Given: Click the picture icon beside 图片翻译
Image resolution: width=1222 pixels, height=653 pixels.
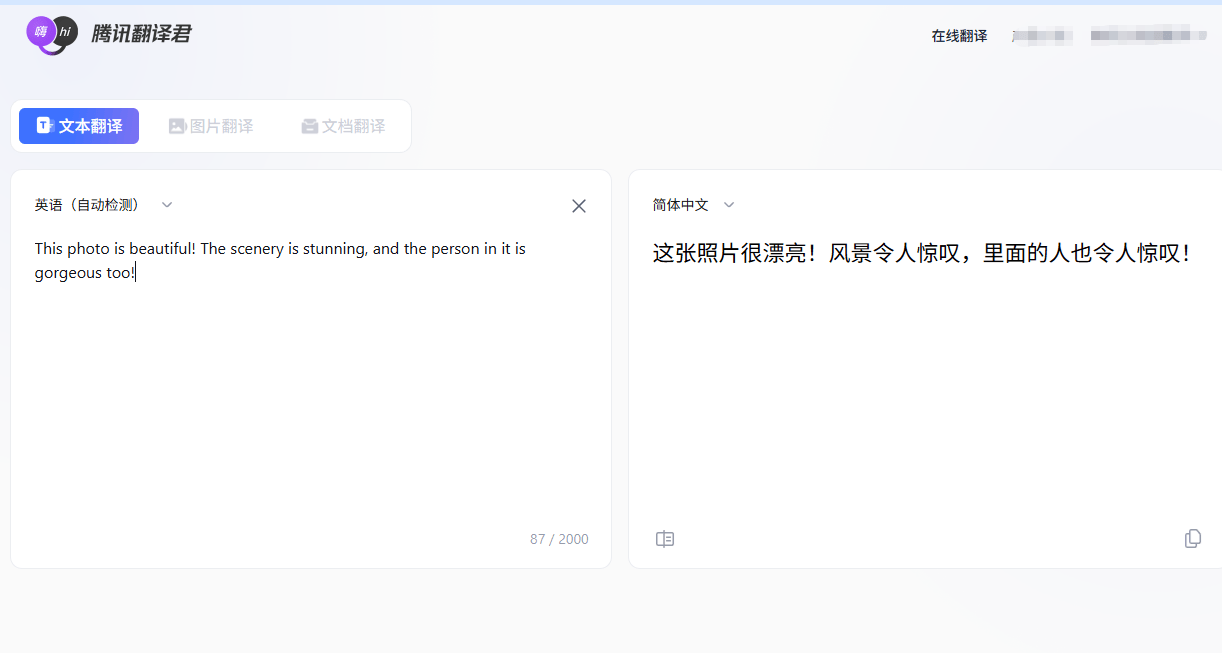Looking at the screenshot, I should pyautogui.click(x=177, y=125).
